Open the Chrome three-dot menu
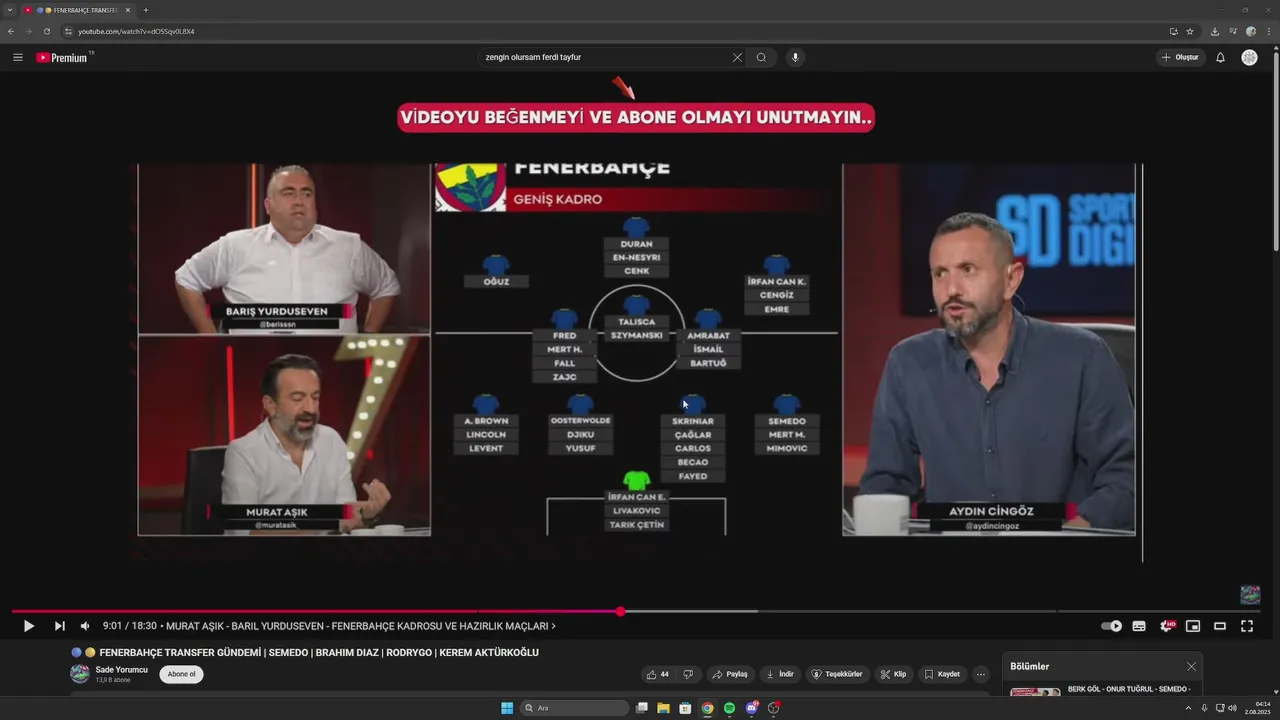This screenshot has width=1280, height=720. (1268, 31)
